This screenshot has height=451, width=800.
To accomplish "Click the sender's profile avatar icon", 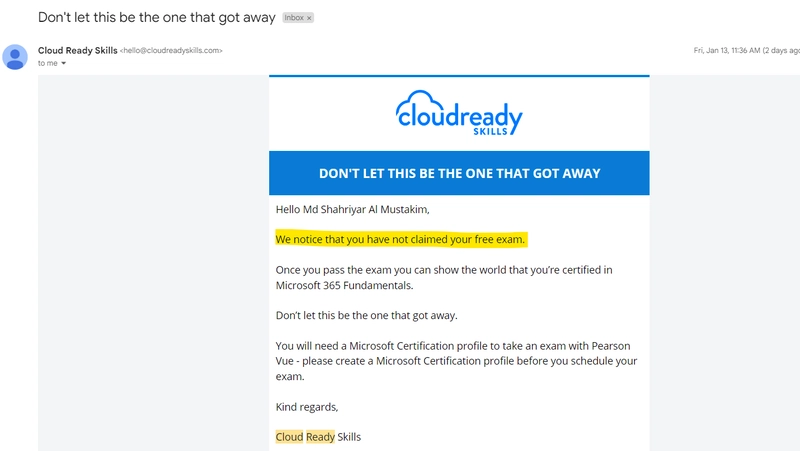I will pyautogui.click(x=15, y=56).
